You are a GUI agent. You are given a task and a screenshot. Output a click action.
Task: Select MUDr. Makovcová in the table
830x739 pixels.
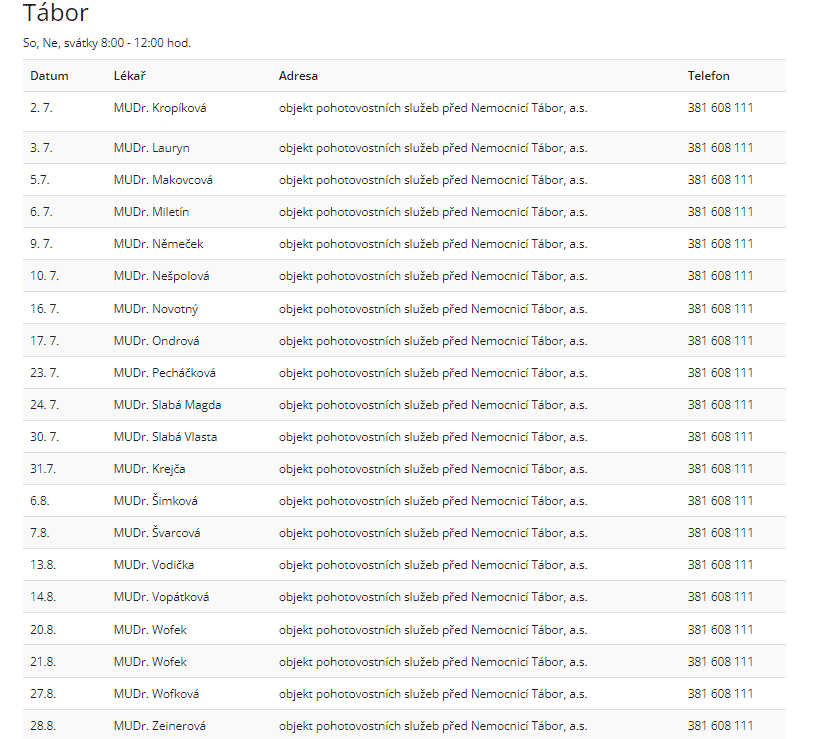tap(163, 180)
